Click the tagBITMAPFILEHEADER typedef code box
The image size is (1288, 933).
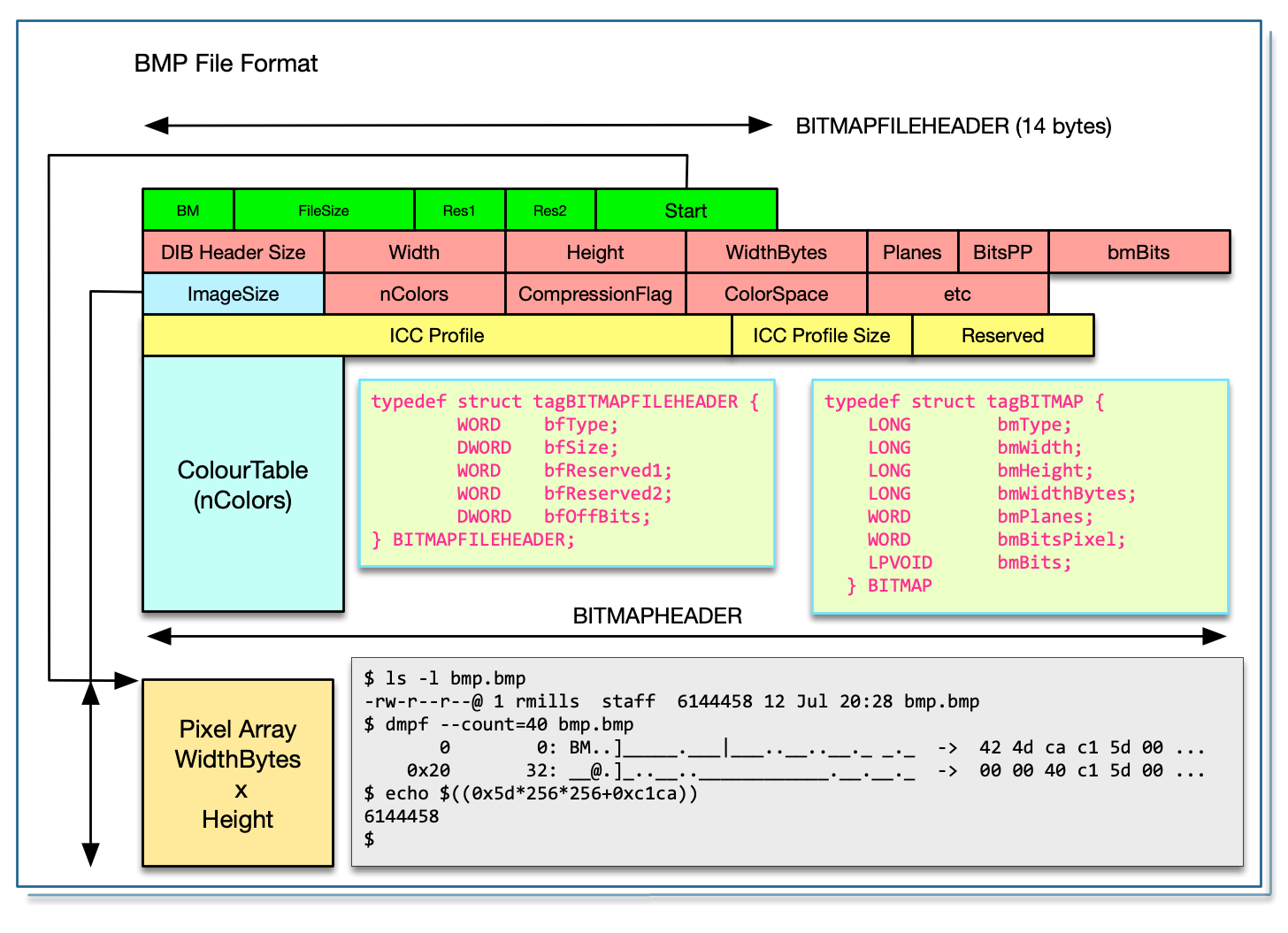[567, 473]
